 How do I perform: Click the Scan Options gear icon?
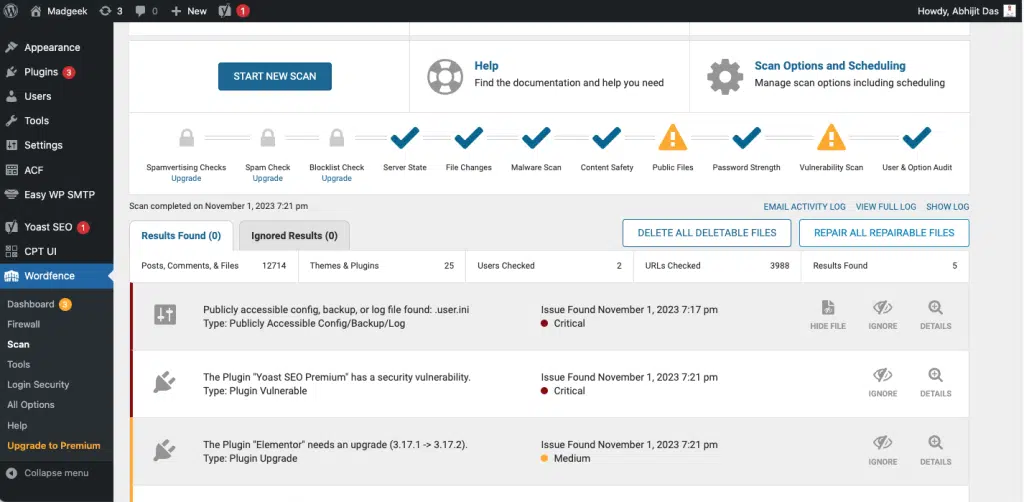tap(725, 76)
